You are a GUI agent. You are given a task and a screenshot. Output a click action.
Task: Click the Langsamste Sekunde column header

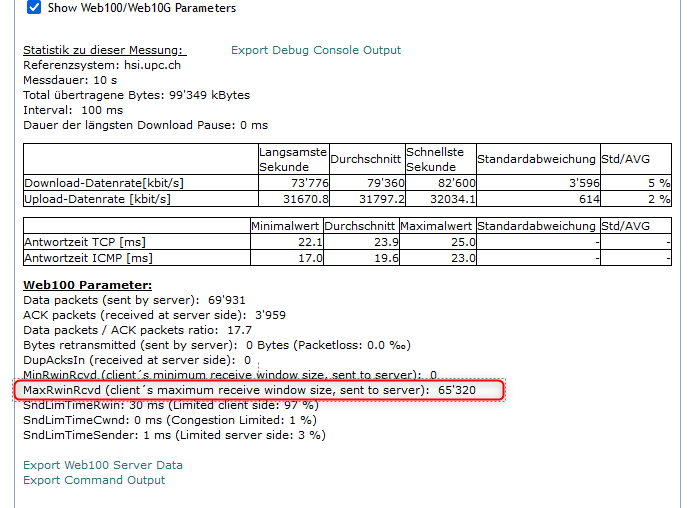(x=292, y=159)
